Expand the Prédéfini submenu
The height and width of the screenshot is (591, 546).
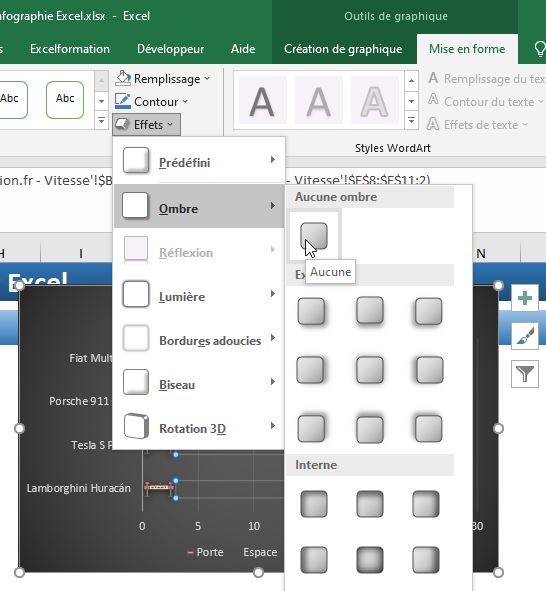(199, 162)
